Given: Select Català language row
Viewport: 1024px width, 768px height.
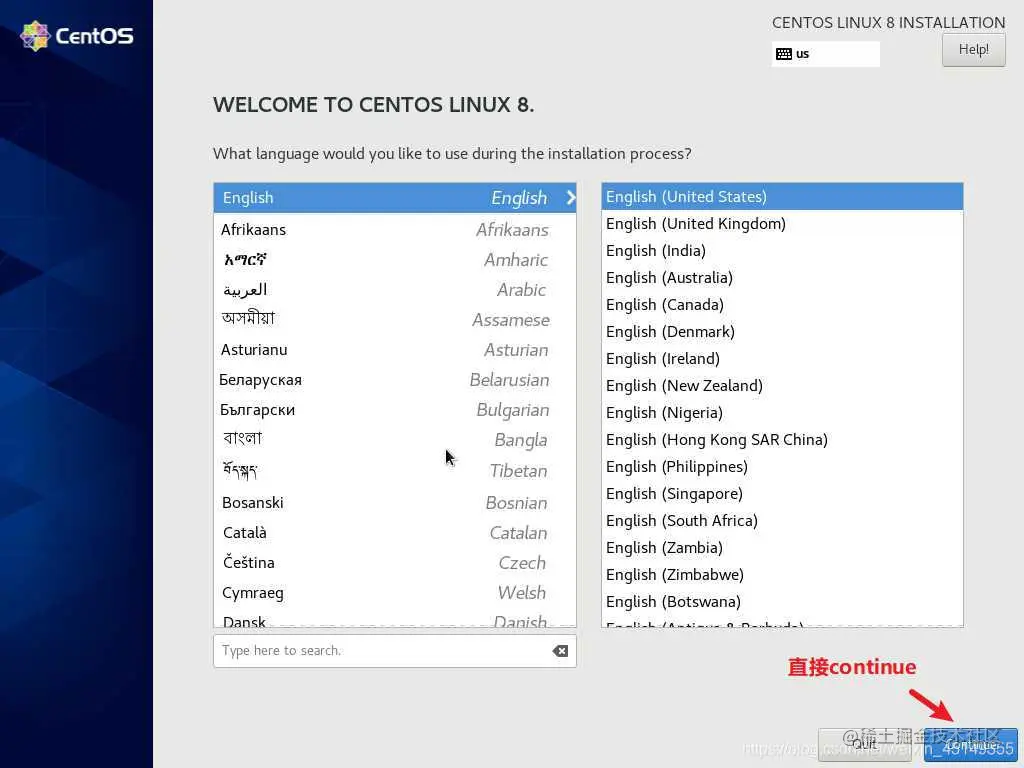Looking at the screenshot, I should coord(394,533).
